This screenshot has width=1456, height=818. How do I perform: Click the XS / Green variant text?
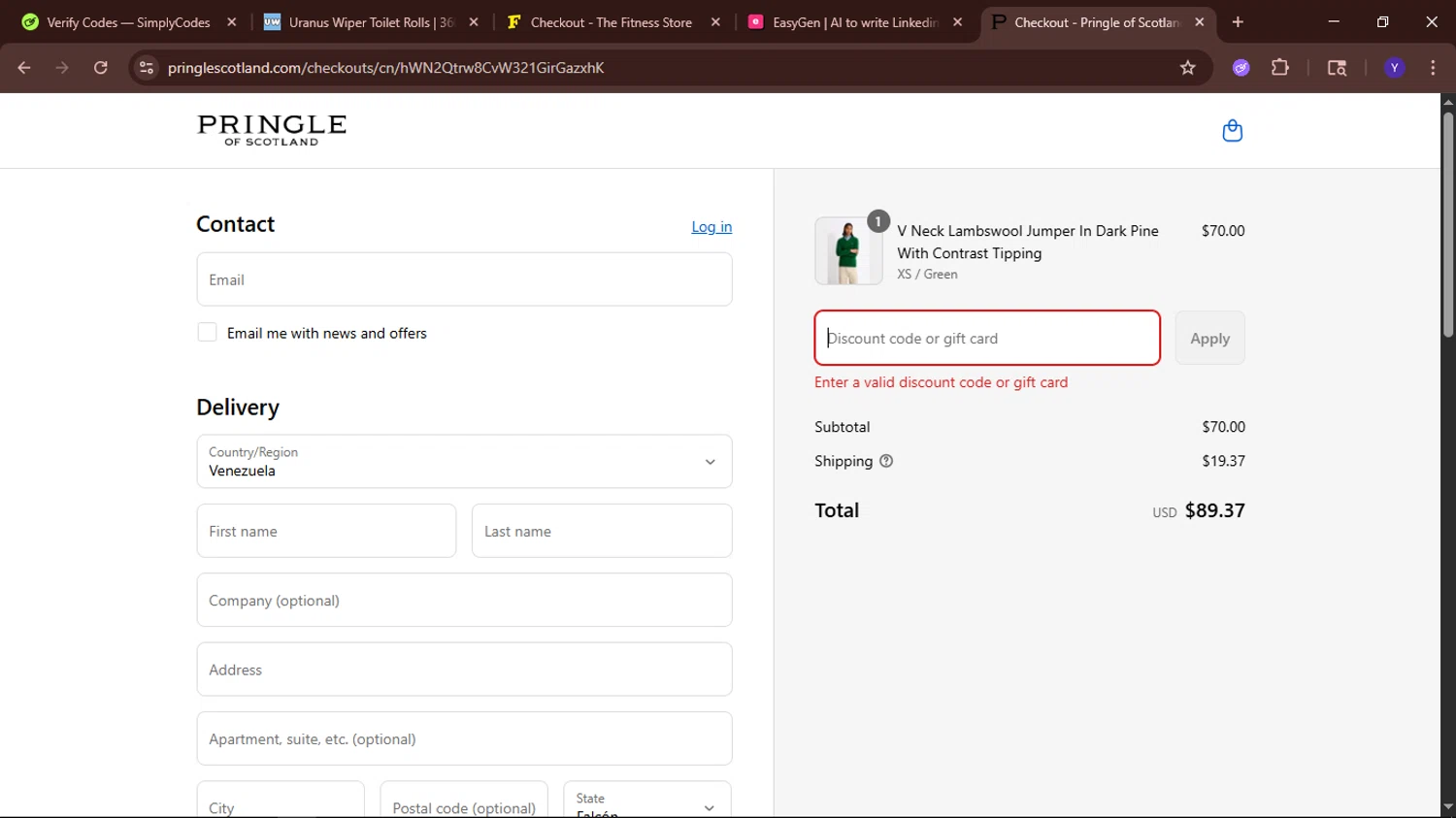tap(927, 275)
